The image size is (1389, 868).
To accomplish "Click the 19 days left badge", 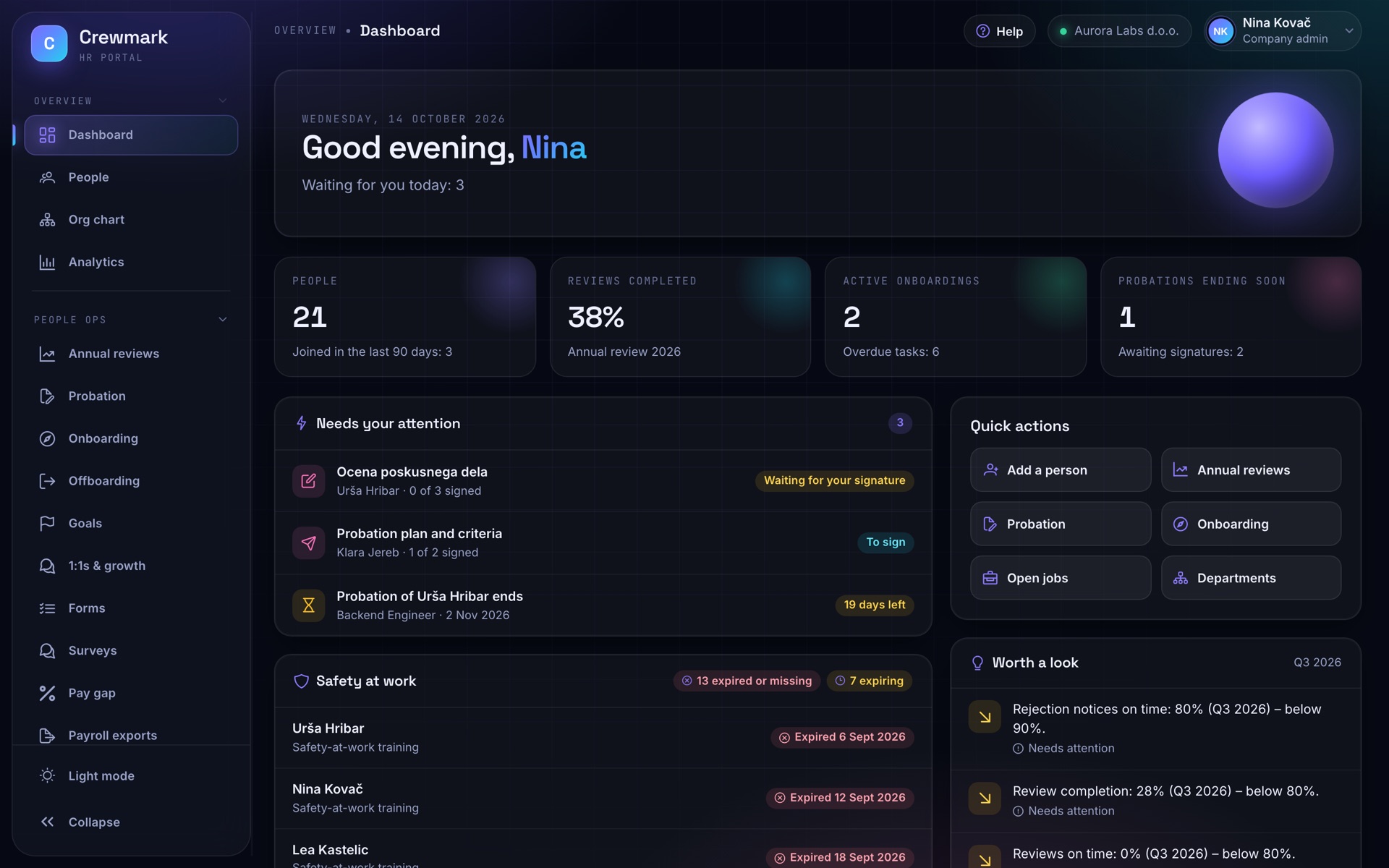I will (x=874, y=605).
